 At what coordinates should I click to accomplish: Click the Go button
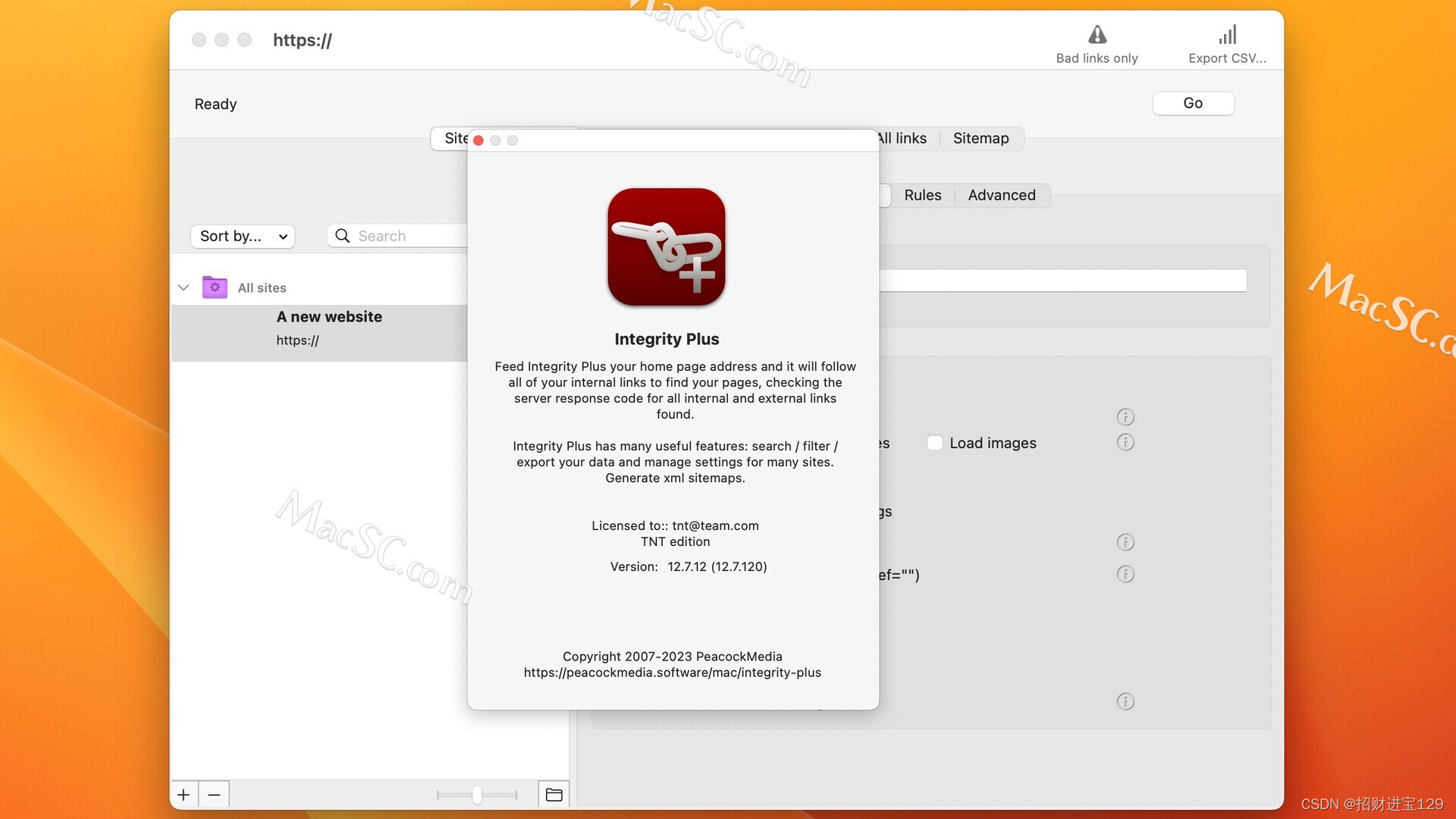[x=1193, y=103]
